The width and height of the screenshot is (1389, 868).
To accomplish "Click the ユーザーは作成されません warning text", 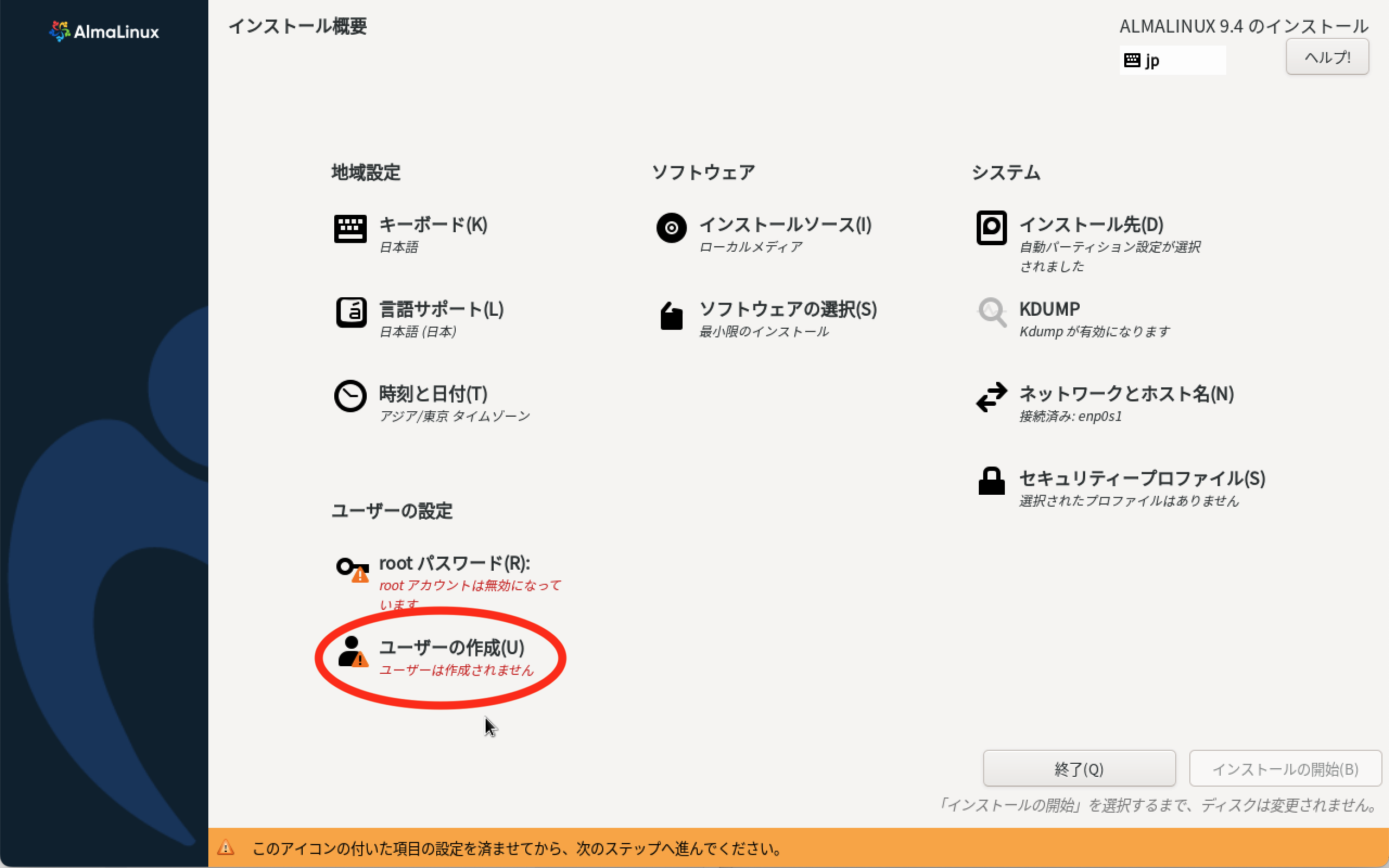I will [456, 670].
